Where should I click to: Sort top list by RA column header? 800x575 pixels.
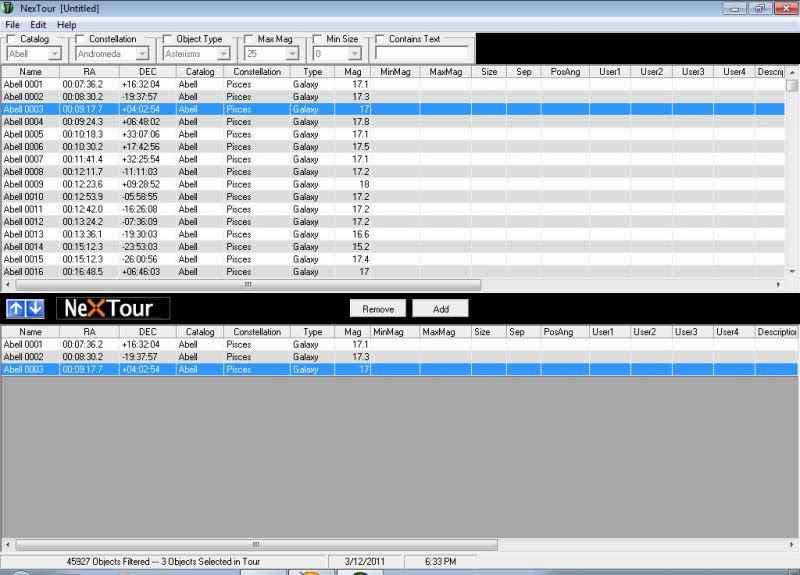click(89, 72)
